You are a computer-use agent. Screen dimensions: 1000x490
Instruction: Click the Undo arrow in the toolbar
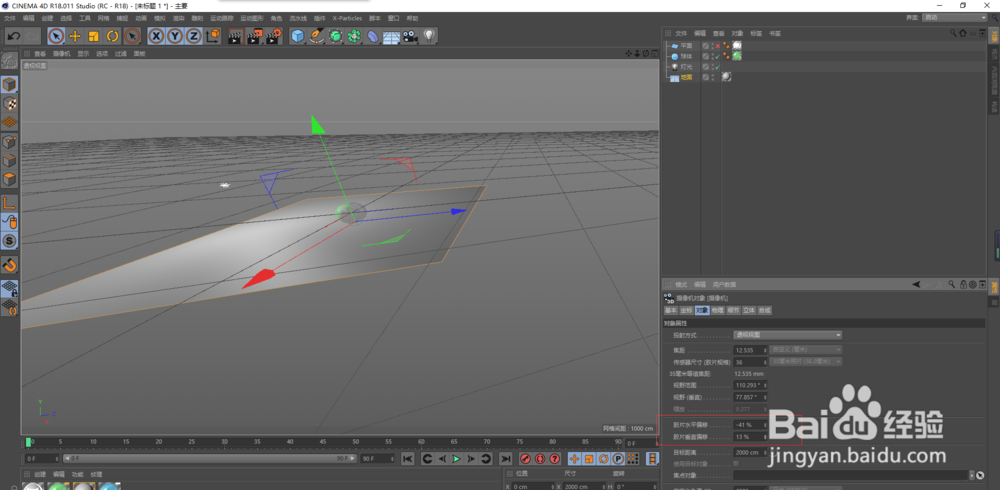14,36
